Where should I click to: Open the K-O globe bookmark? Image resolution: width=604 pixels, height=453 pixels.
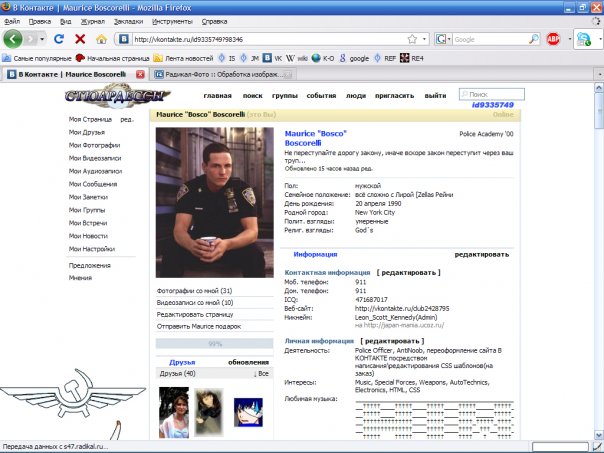323,58
